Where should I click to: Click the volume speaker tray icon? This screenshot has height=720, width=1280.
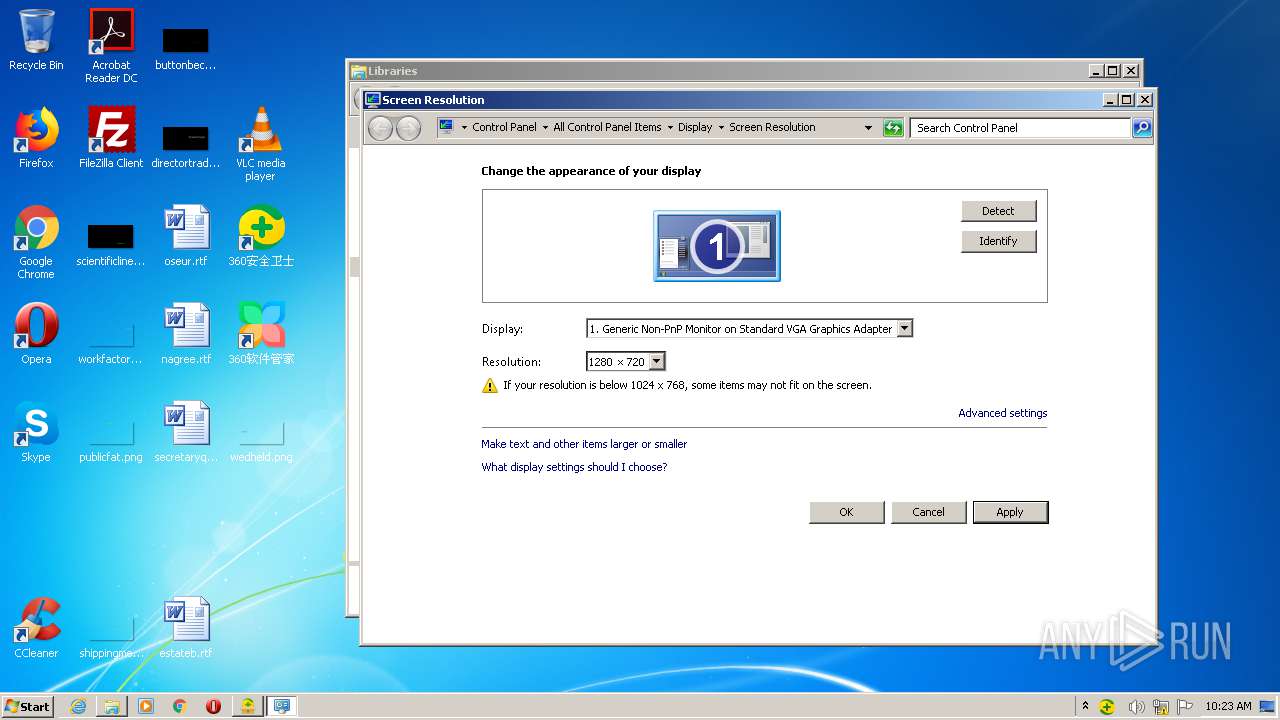coord(1135,706)
